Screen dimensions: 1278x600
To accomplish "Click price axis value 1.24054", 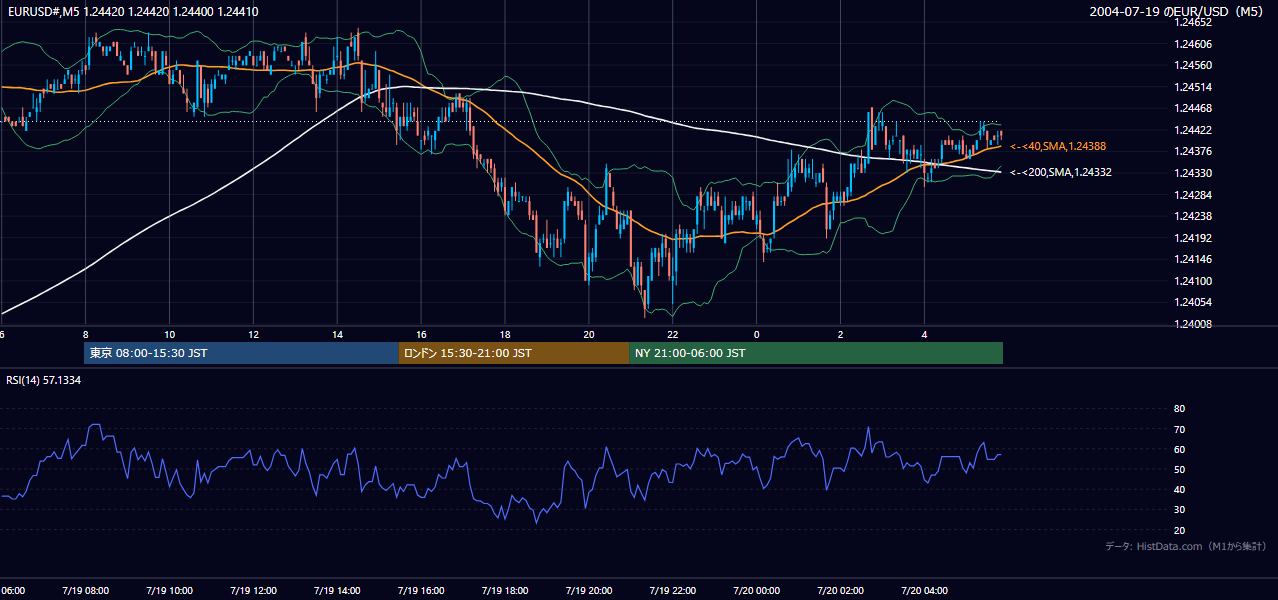I will (x=1192, y=302).
